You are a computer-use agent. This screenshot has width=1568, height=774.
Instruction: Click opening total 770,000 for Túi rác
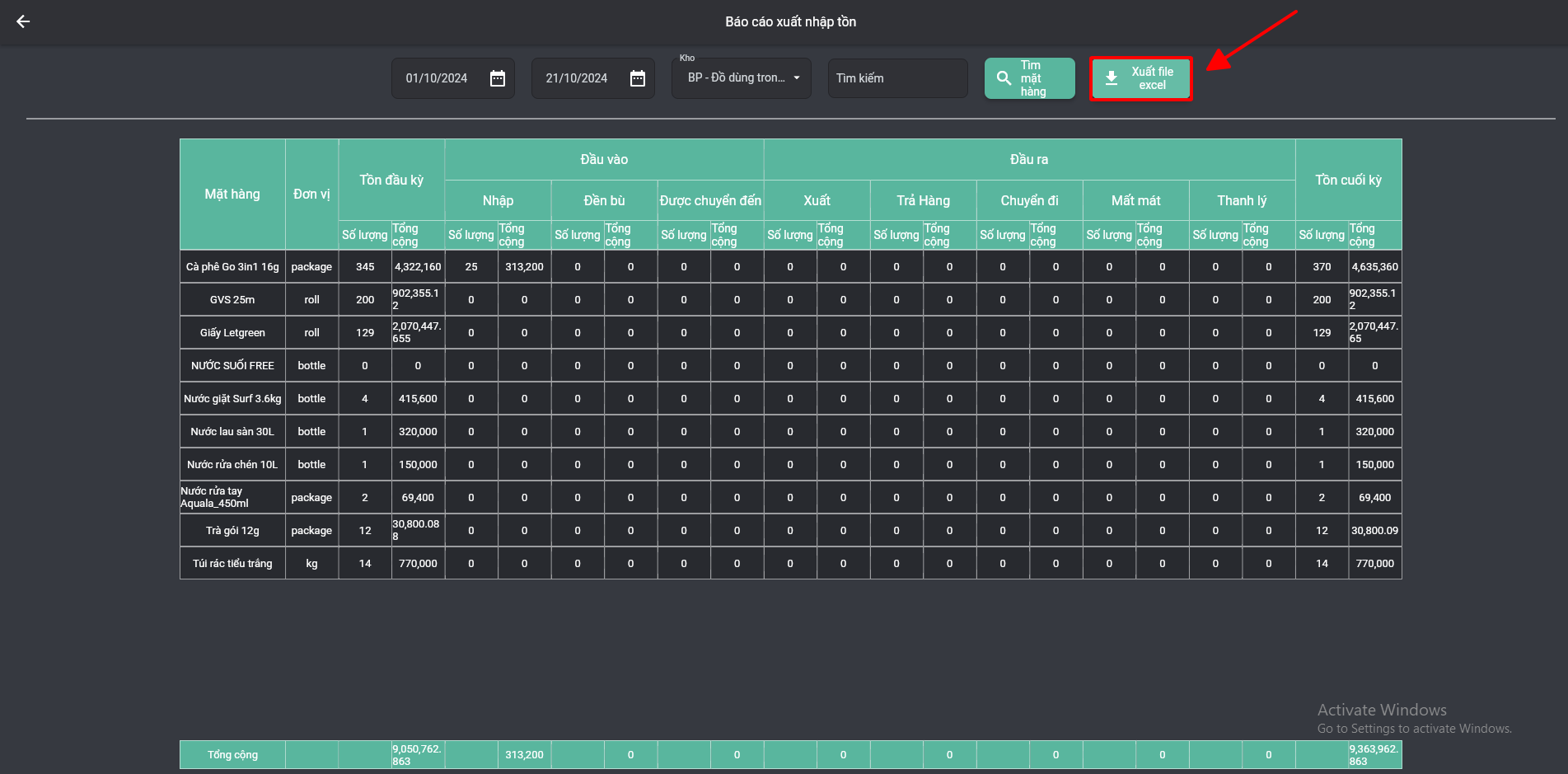pos(418,564)
